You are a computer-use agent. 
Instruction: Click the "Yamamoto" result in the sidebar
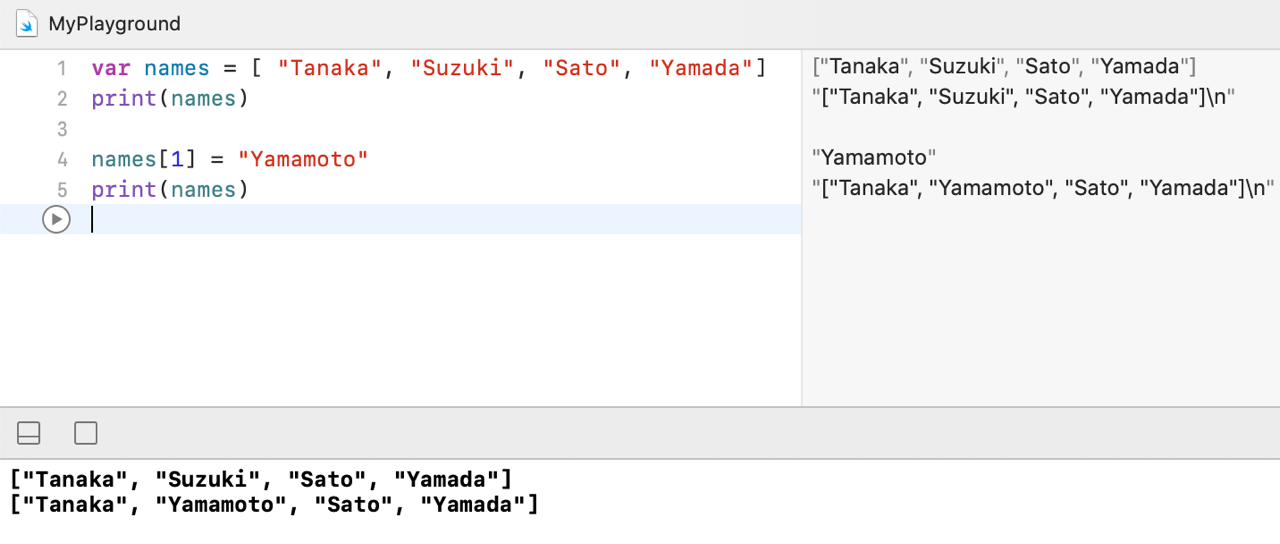point(874,157)
